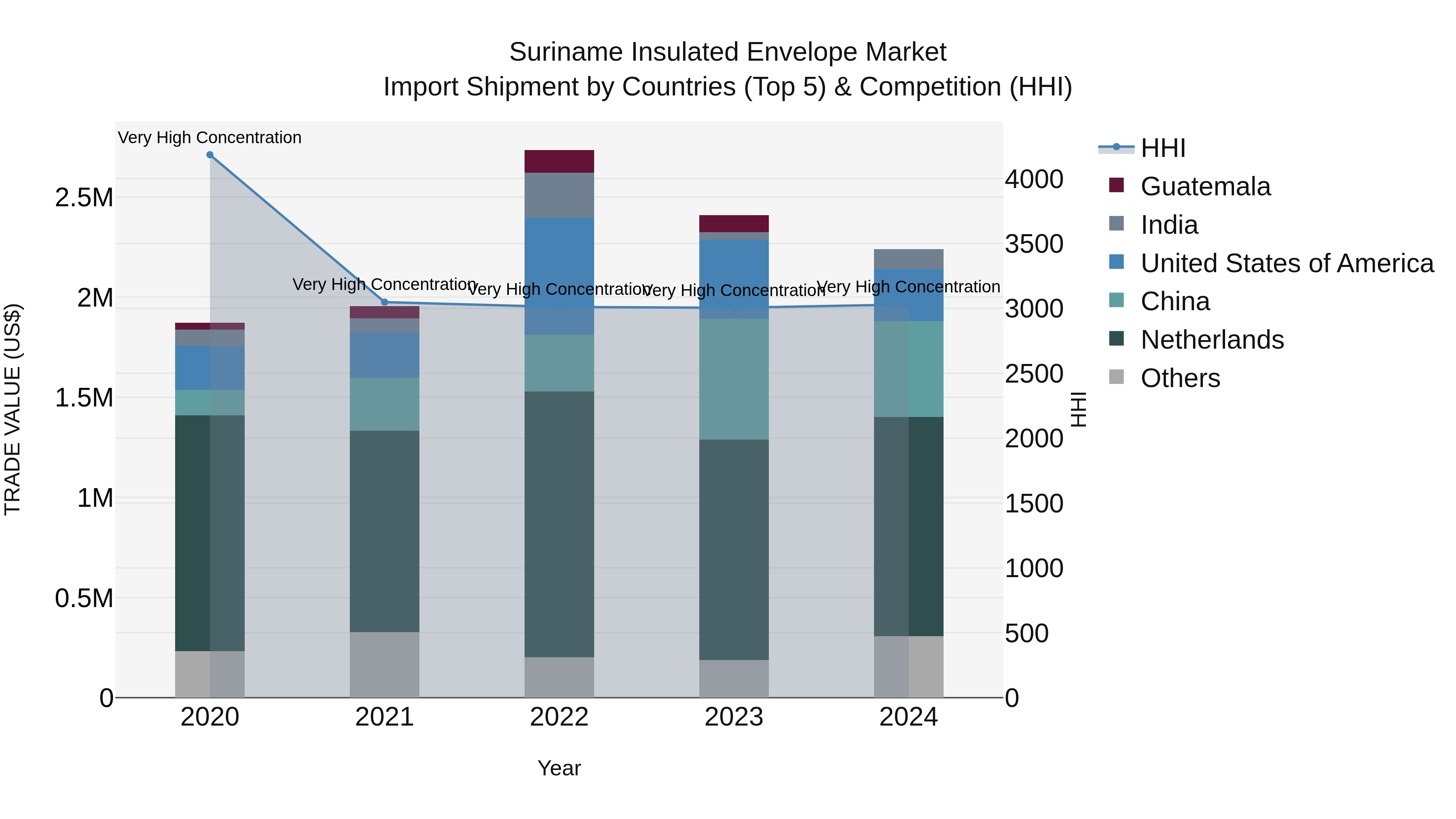Select the Netherlands bar segment for 2023
1456x819 pixels.
tap(734, 549)
